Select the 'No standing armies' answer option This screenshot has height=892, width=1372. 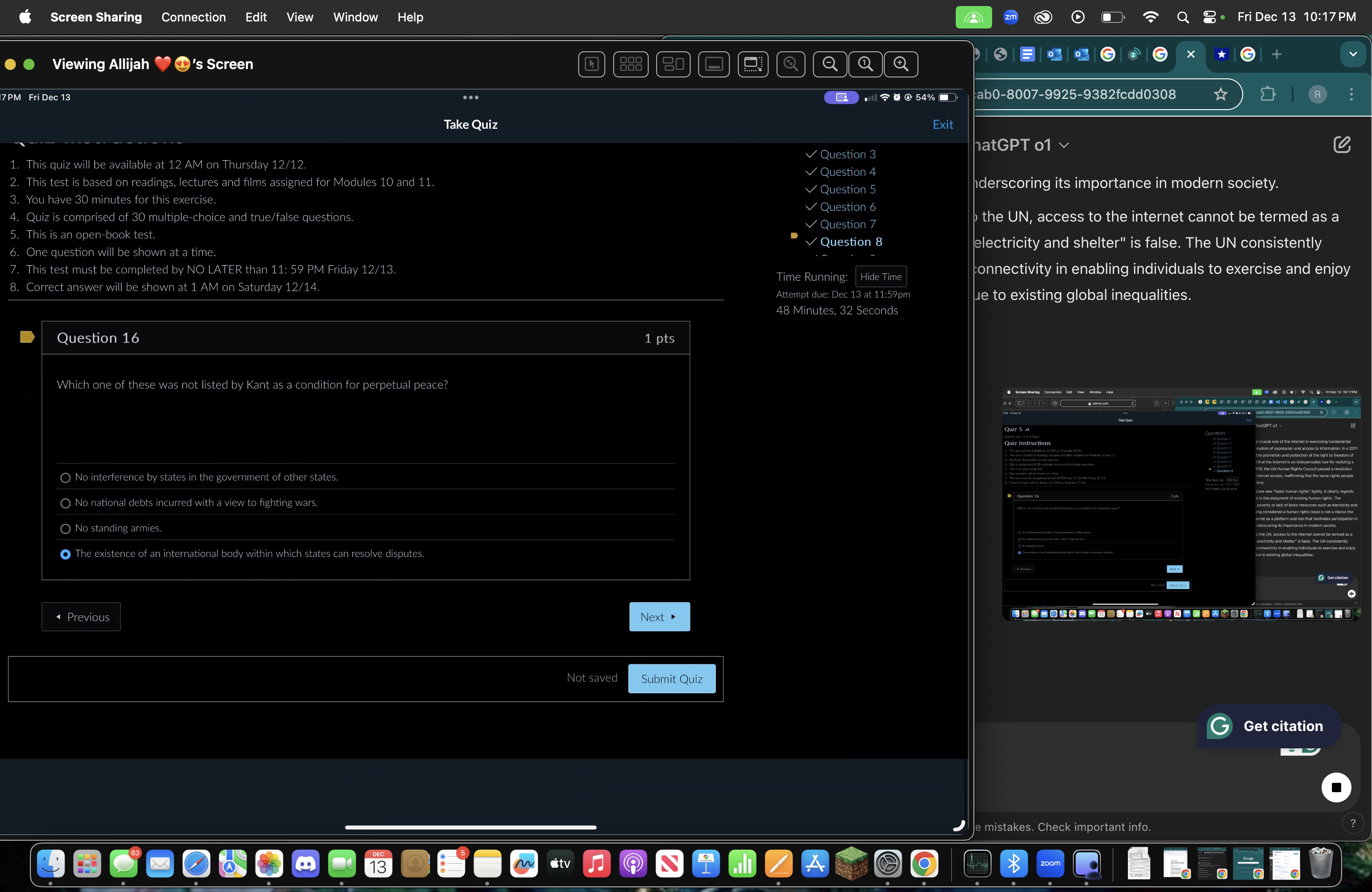point(65,529)
